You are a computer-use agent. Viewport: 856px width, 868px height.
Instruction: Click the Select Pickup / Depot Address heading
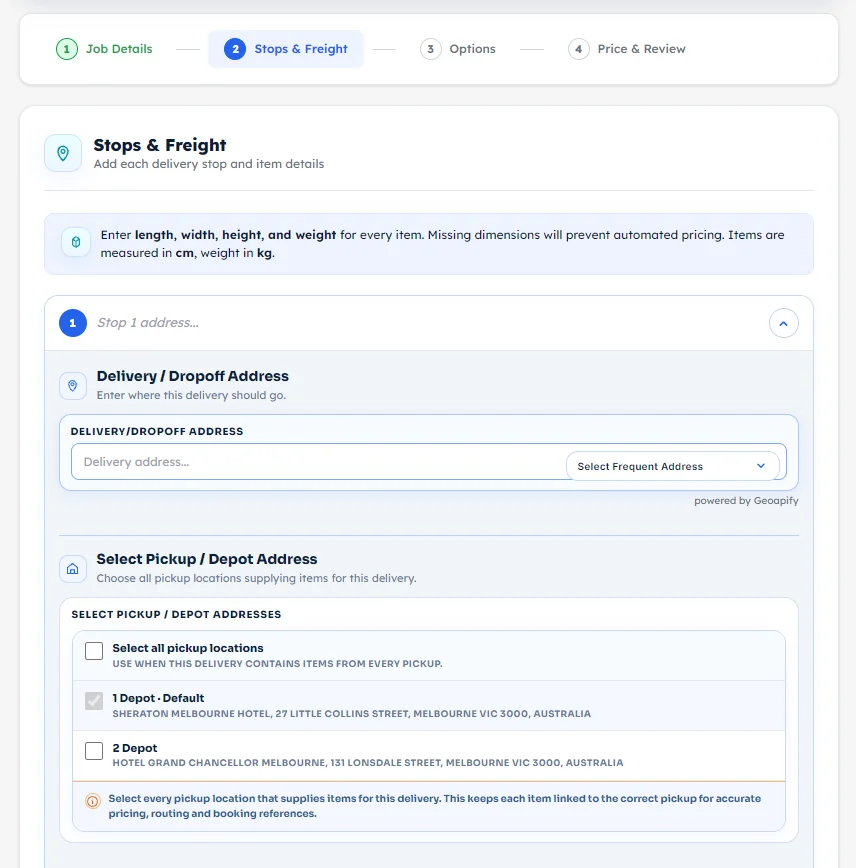(207, 559)
